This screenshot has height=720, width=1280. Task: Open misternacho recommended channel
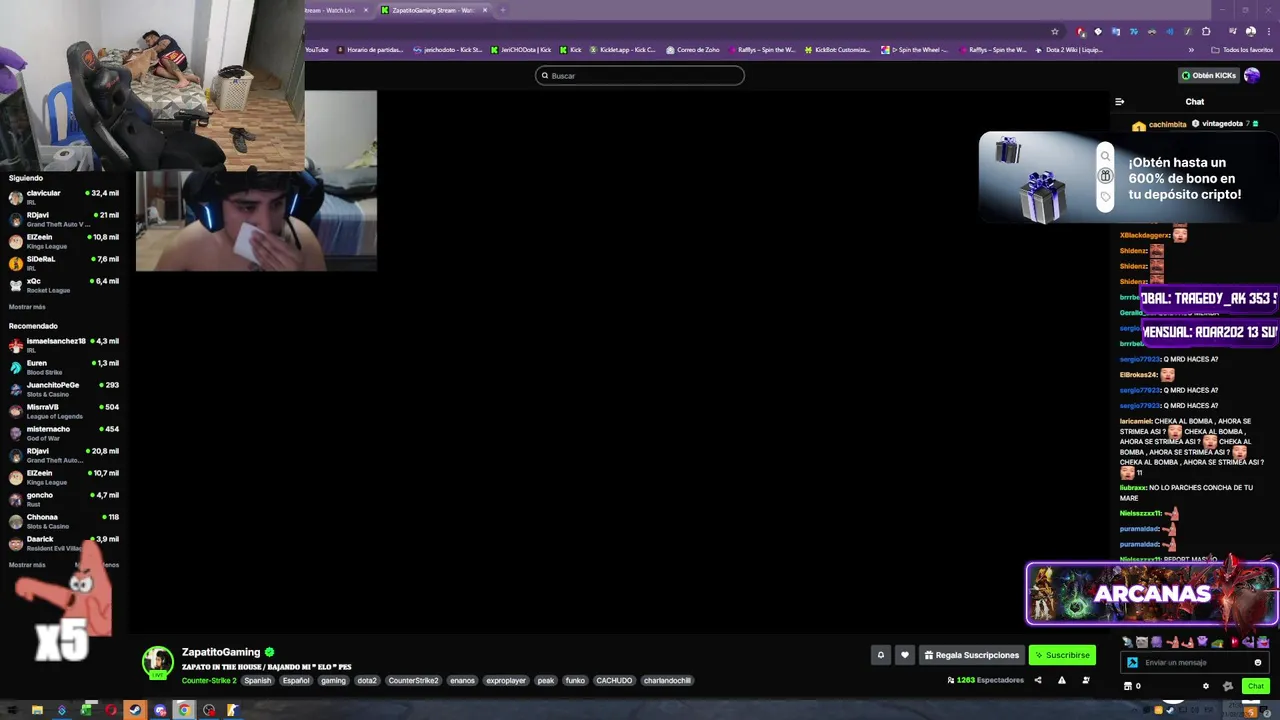pos(64,433)
